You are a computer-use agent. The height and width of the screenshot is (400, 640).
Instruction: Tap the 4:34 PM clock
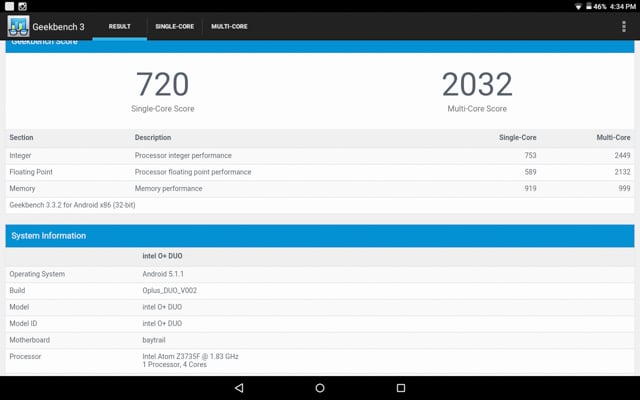coord(623,7)
